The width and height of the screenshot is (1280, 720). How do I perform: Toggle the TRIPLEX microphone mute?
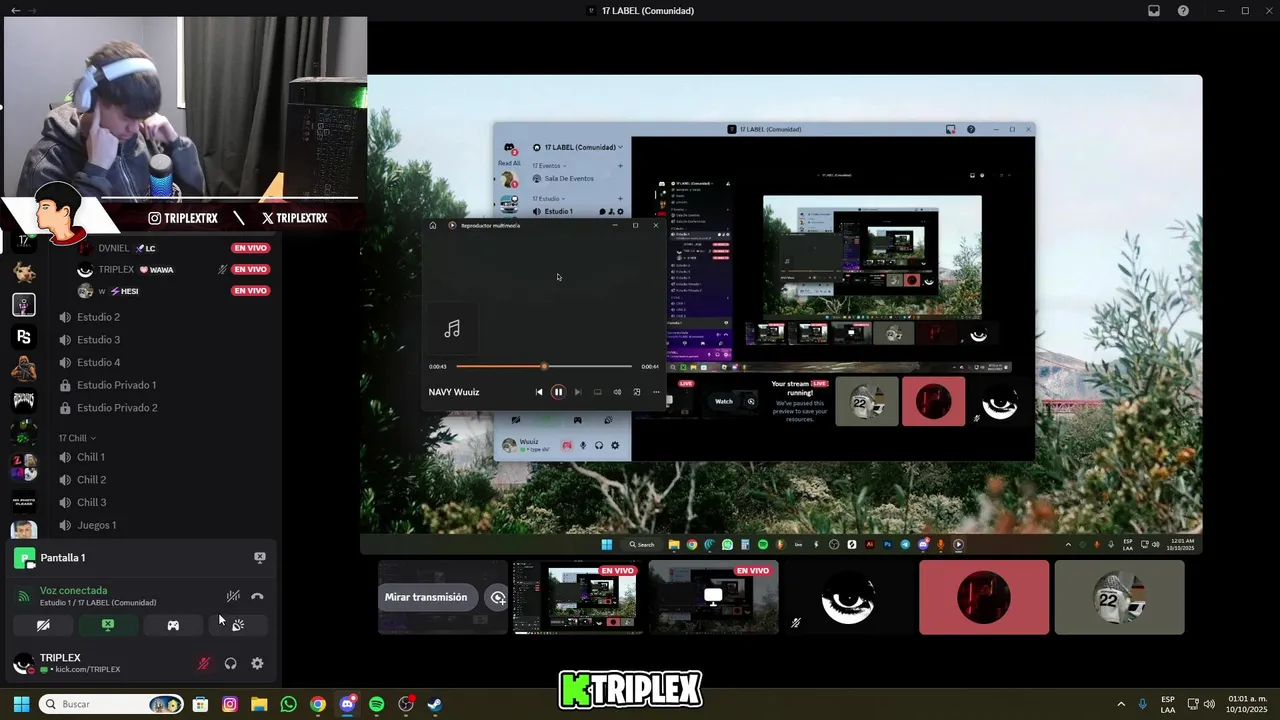point(204,663)
